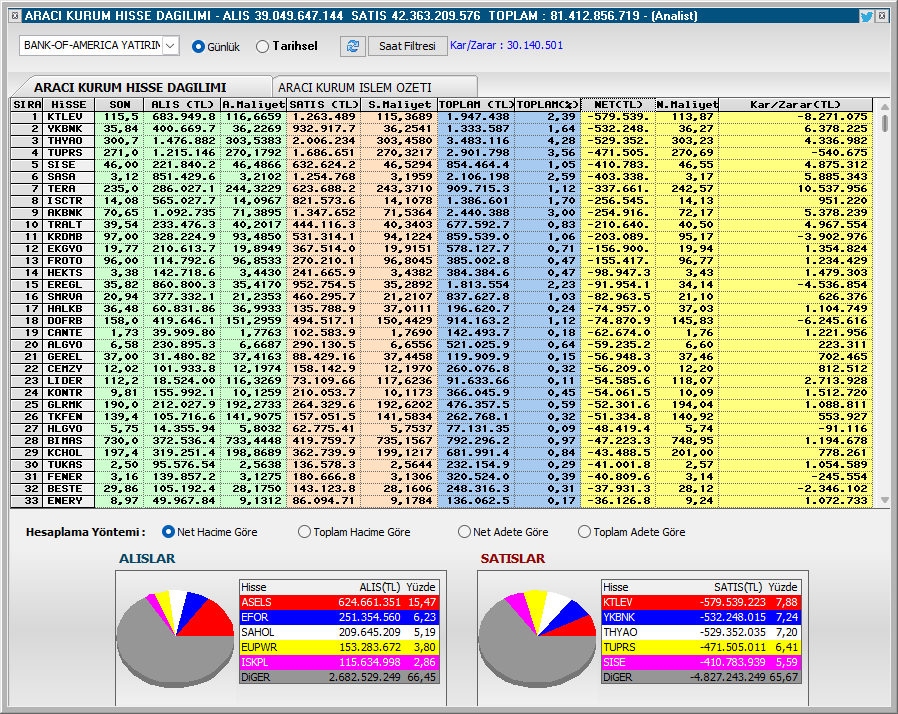The height and width of the screenshot is (714, 898).
Task: Open the Twitter share icon
Action: pos(867,16)
